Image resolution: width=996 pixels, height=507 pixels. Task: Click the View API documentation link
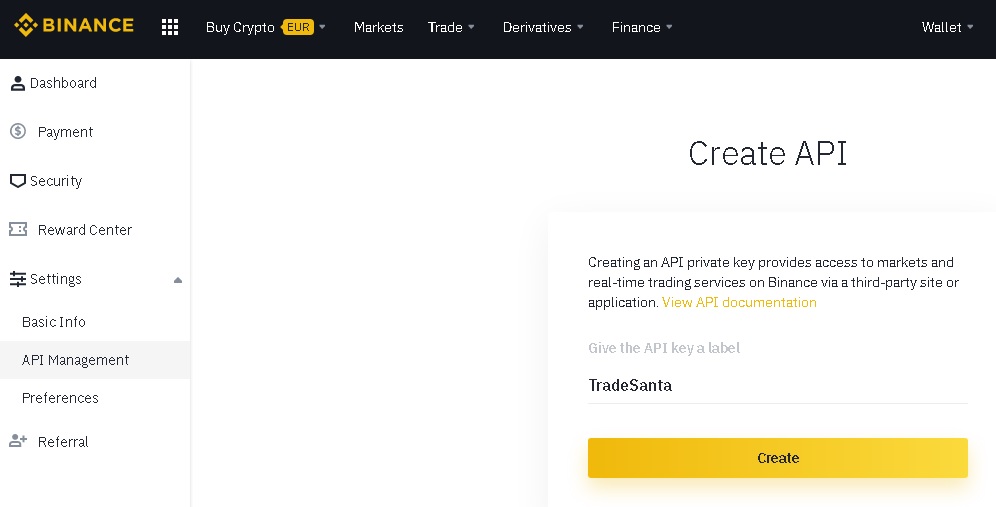pyautogui.click(x=739, y=302)
